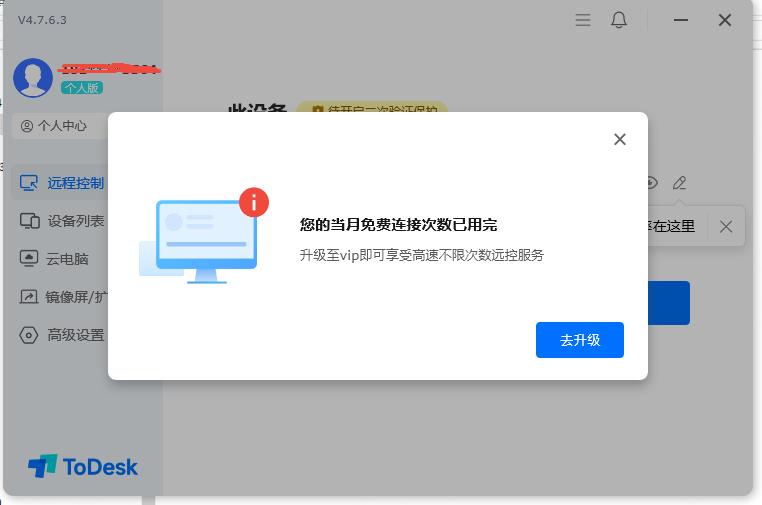Click the pencil edit icon

(x=679, y=183)
